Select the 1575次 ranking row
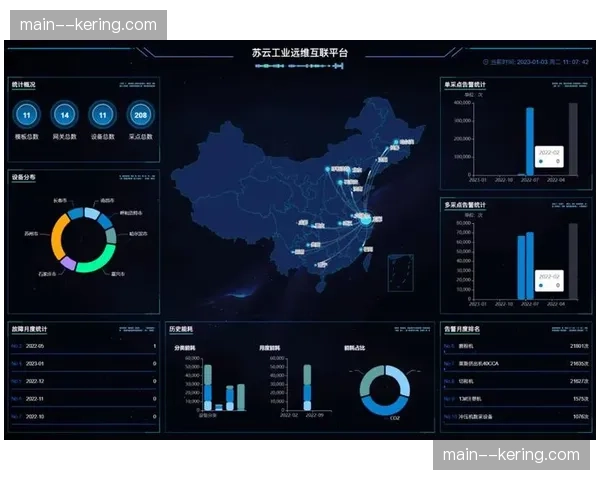This screenshot has width=600, height=480. (516, 399)
